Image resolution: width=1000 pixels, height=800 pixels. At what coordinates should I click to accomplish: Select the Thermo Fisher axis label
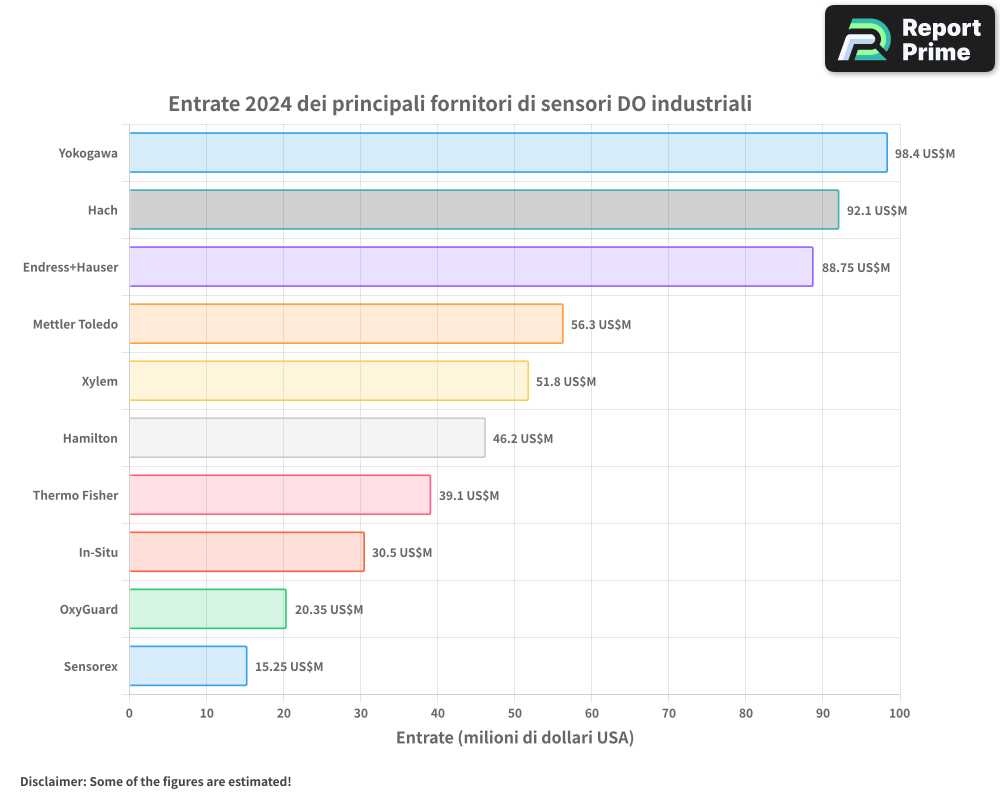(75, 495)
